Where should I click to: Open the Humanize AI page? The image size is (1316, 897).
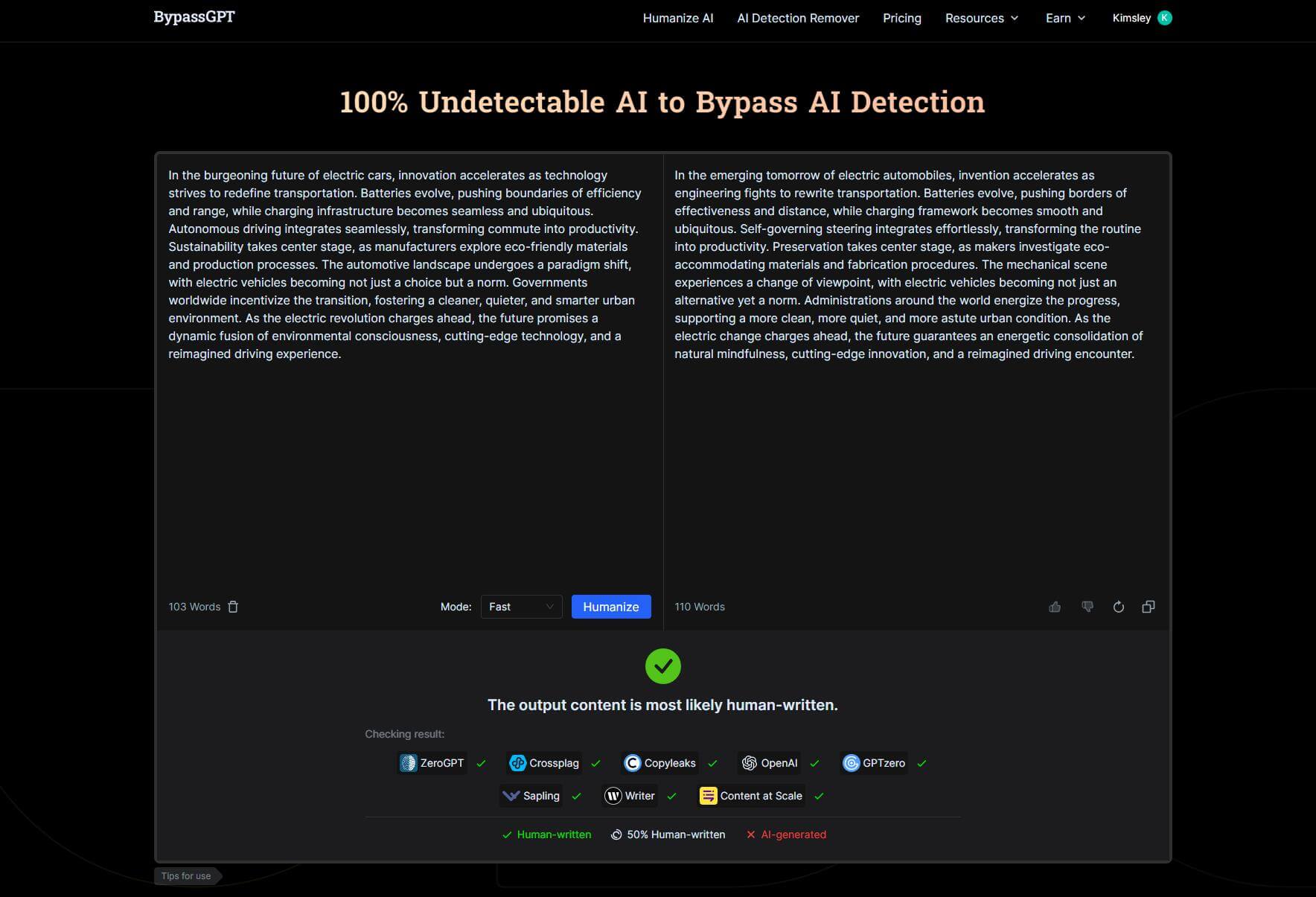tap(678, 18)
